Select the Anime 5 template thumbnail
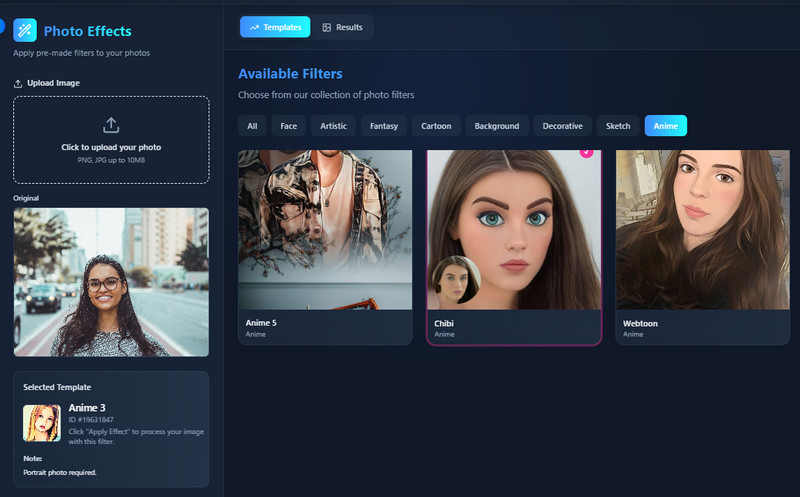Image resolution: width=800 pixels, height=497 pixels. tap(325, 230)
